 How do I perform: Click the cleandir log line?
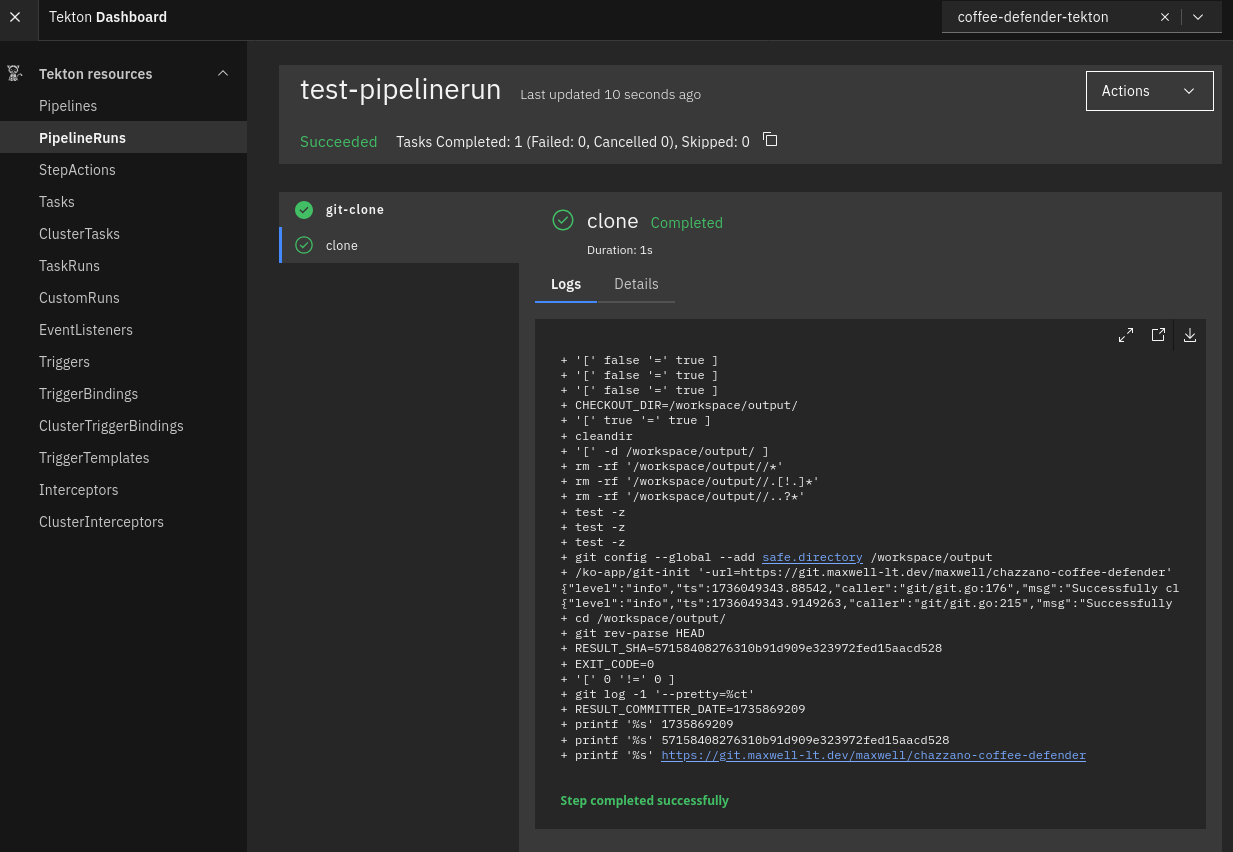click(597, 436)
